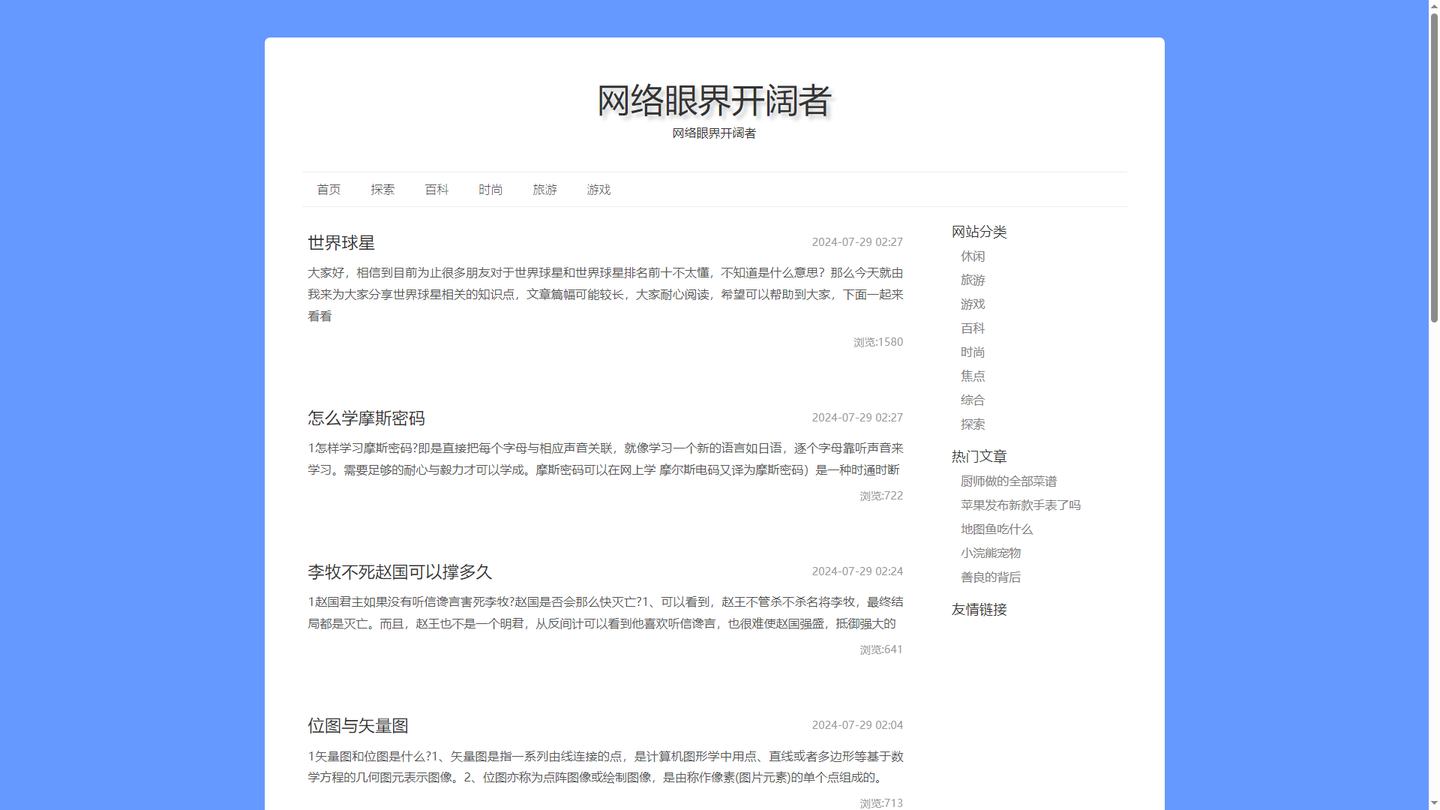
Task: Click the scrollbar up arrow
Action: (1434, 6)
